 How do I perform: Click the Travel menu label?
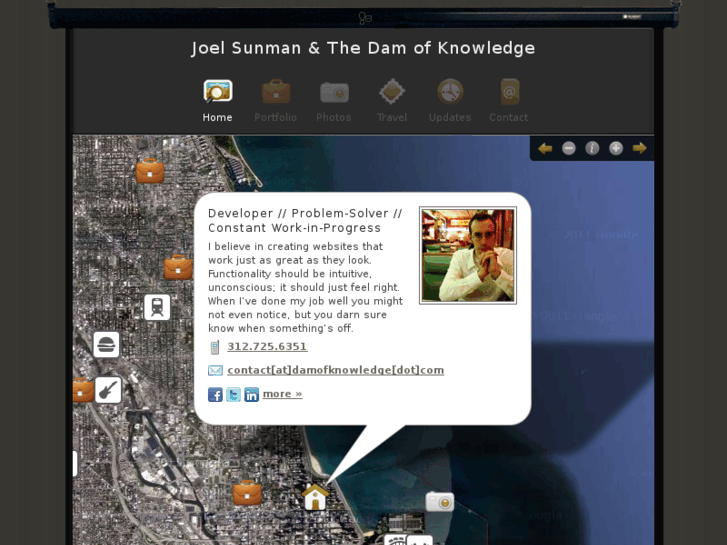(x=392, y=117)
